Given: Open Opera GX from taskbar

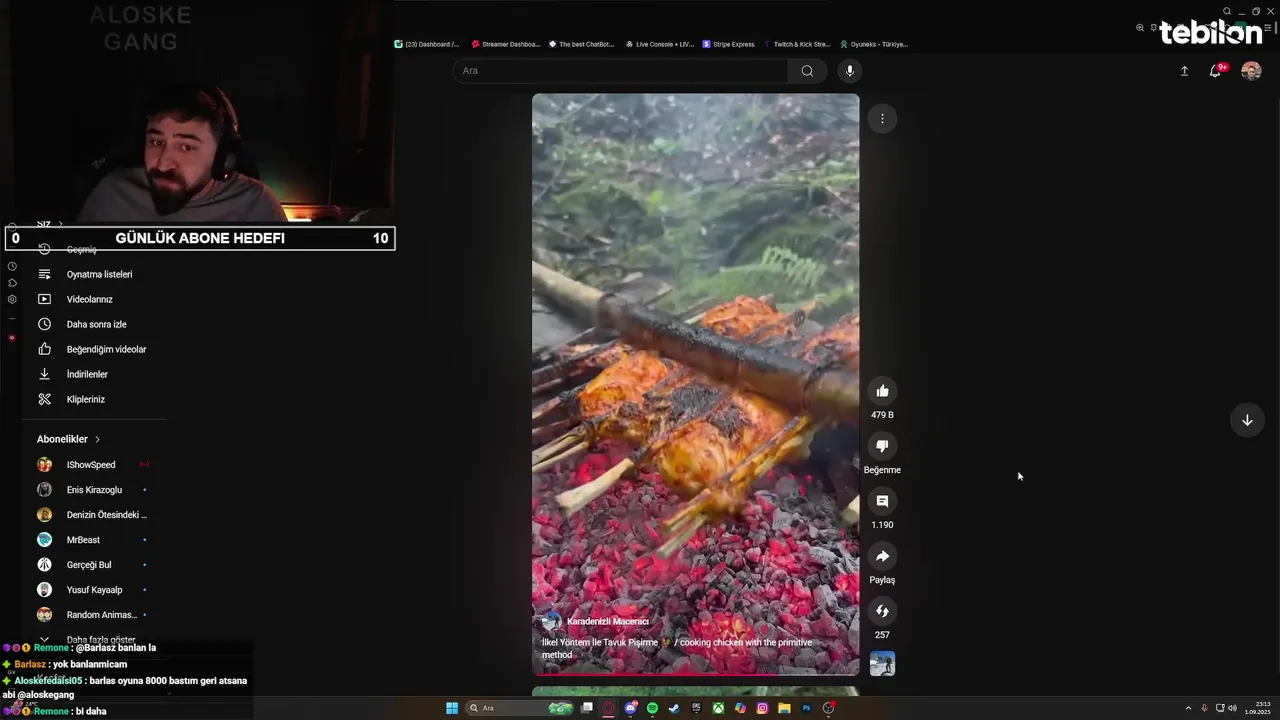Looking at the screenshot, I should click(609, 708).
